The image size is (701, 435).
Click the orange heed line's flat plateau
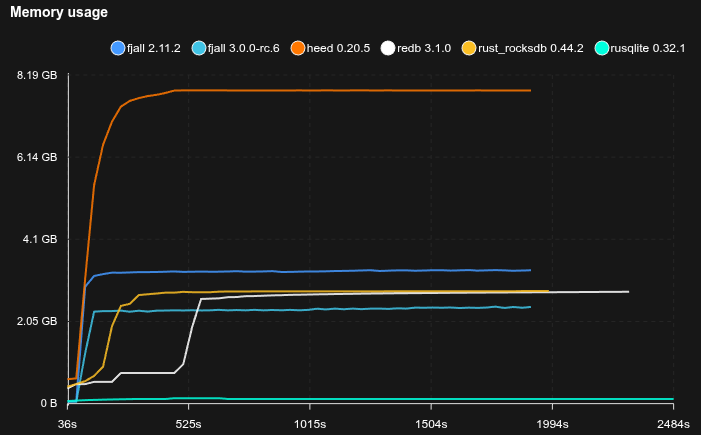click(x=350, y=90)
